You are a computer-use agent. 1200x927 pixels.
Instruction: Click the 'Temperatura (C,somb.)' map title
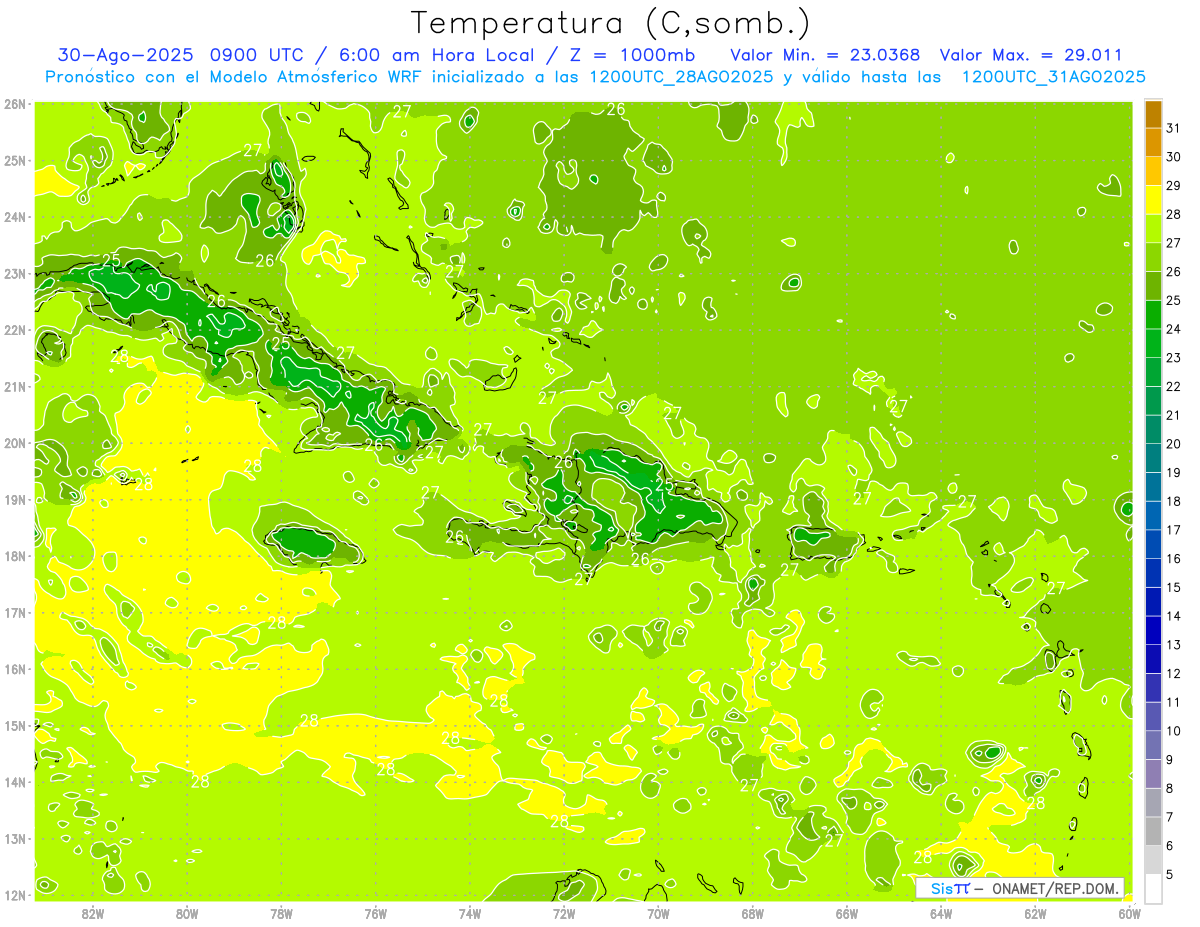tap(610, 23)
